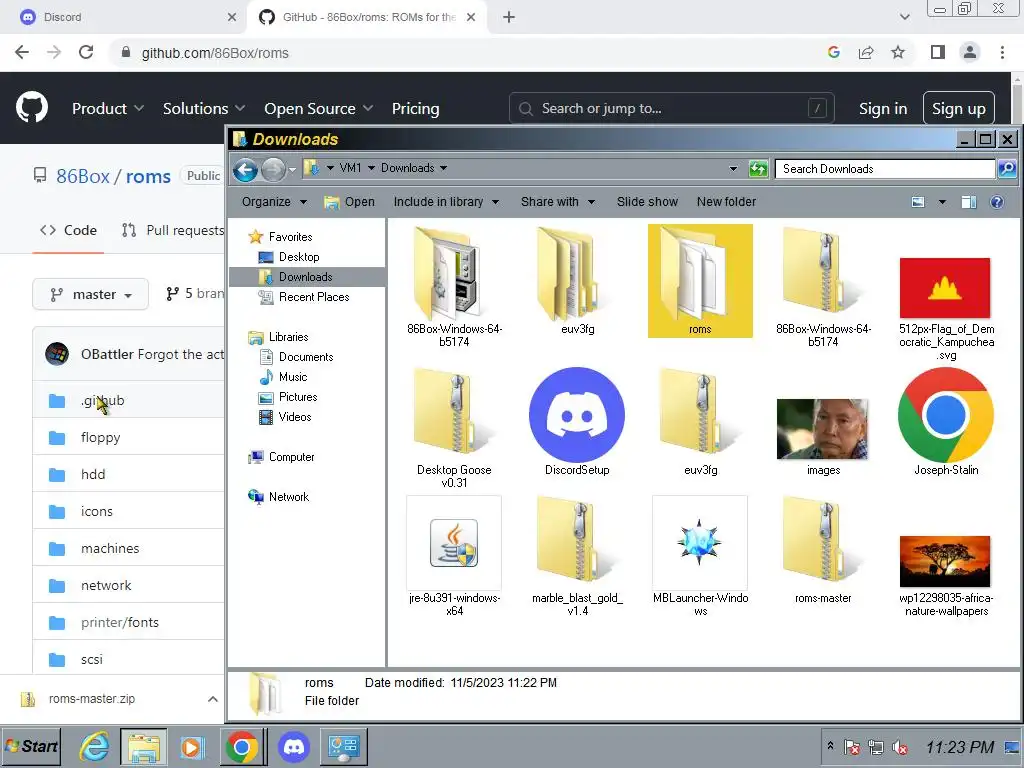
Task: Open the Windows Start menu
Action: point(31,746)
